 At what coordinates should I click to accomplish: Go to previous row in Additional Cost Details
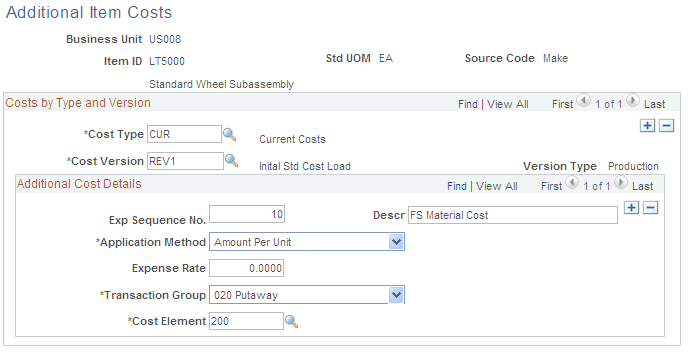tap(572, 182)
